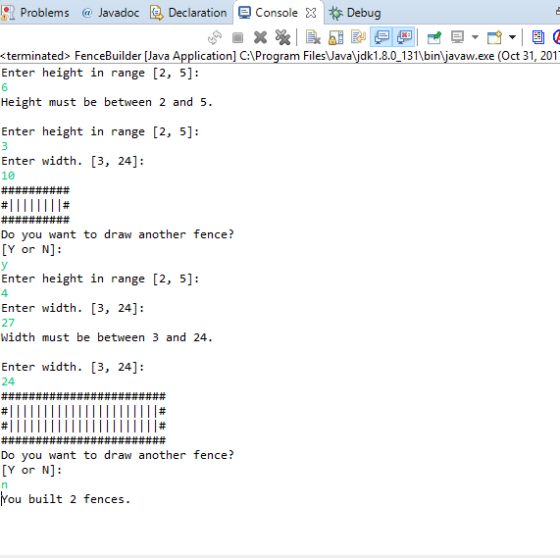Click the green input value 4
Viewport: 560px width, 558px height.
(x=4, y=293)
